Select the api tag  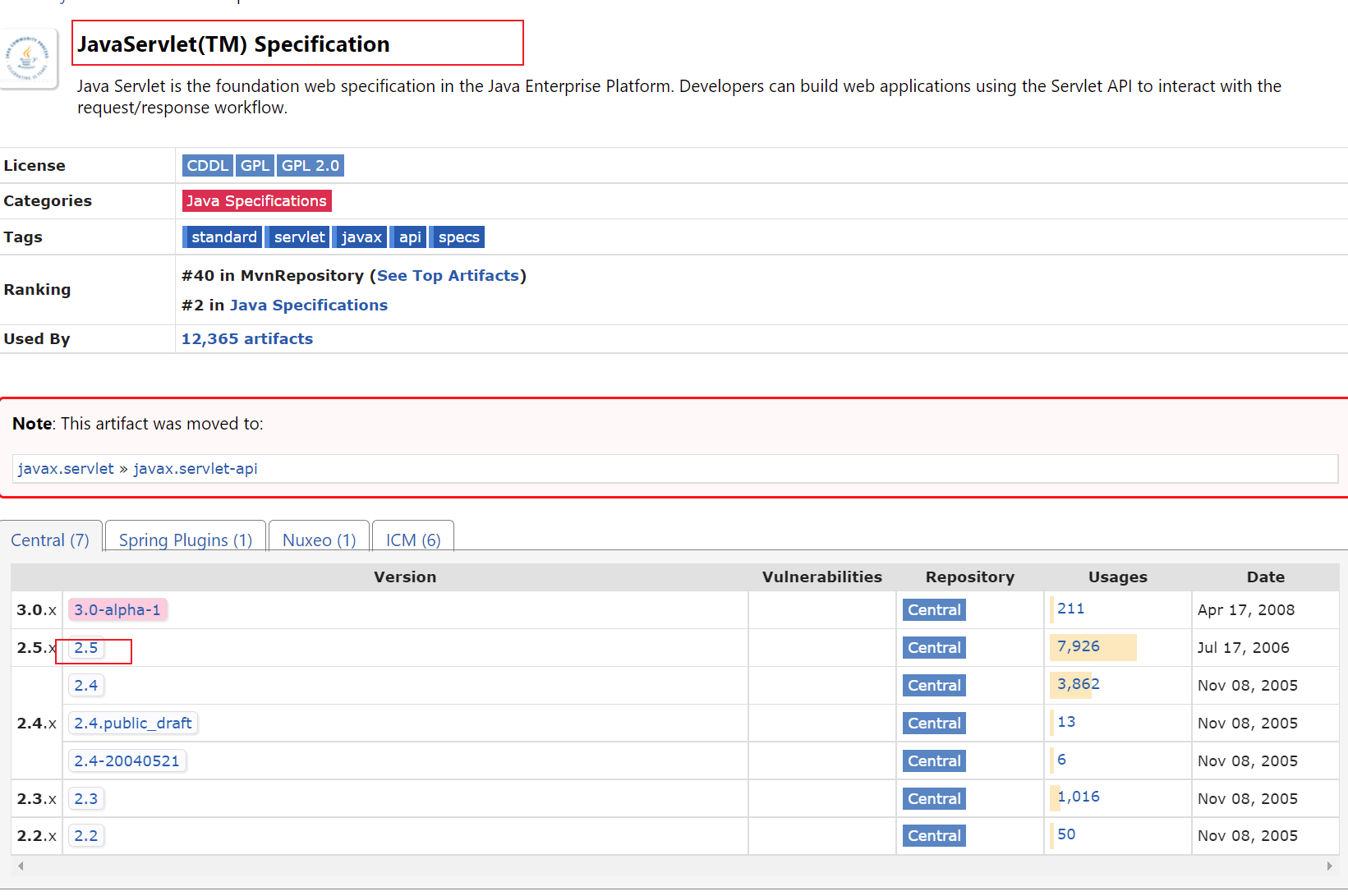tap(408, 237)
